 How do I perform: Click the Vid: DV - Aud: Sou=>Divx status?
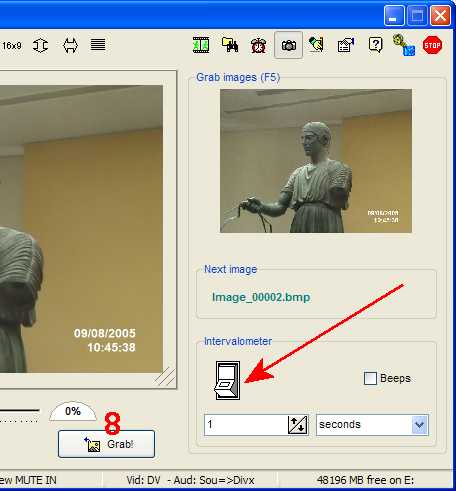(x=190, y=480)
